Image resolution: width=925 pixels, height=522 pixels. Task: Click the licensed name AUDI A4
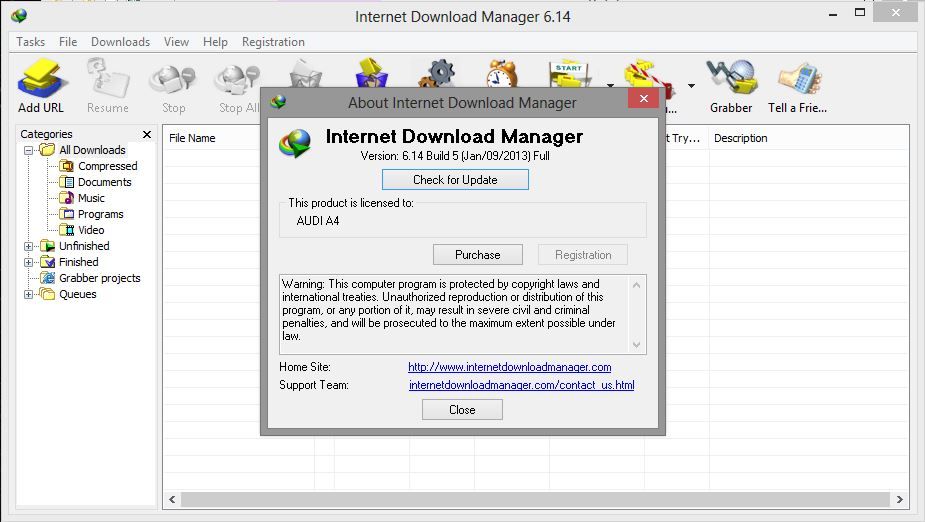318,221
